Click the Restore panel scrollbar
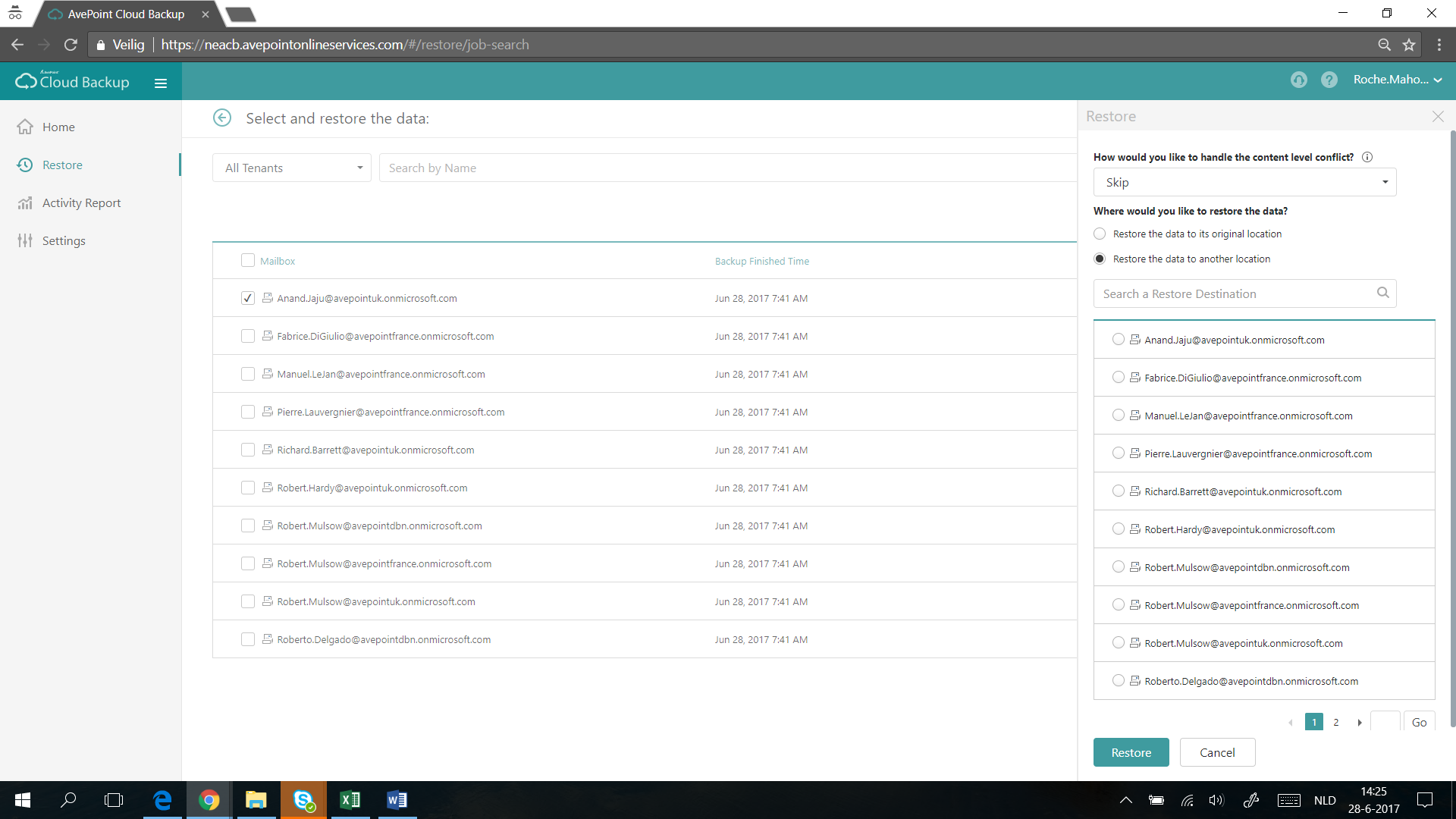Image resolution: width=1456 pixels, height=819 pixels. (1452, 428)
